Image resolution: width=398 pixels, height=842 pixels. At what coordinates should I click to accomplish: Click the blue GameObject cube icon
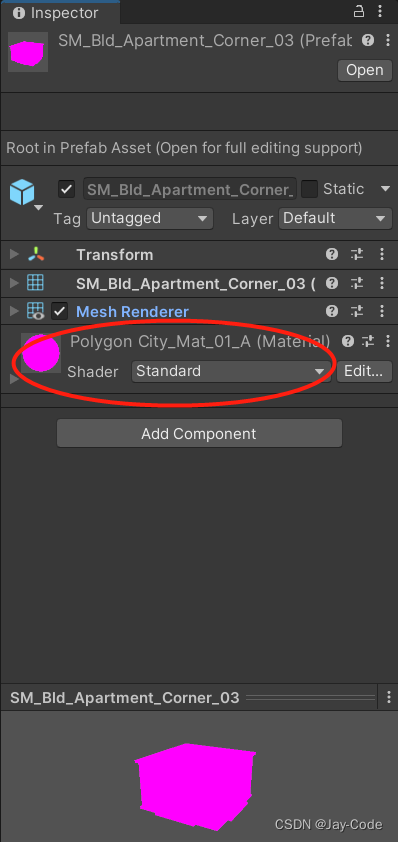pos(22,192)
